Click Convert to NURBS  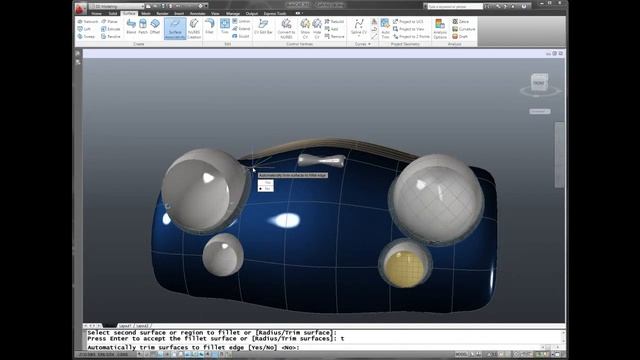[286, 29]
